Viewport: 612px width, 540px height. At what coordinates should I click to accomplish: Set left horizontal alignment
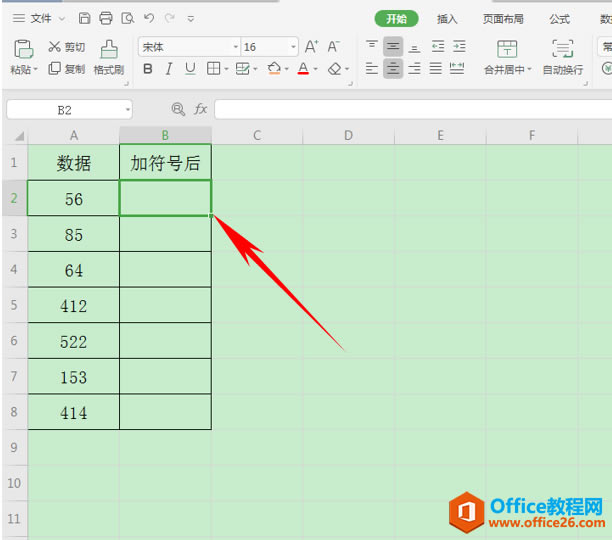click(x=372, y=69)
